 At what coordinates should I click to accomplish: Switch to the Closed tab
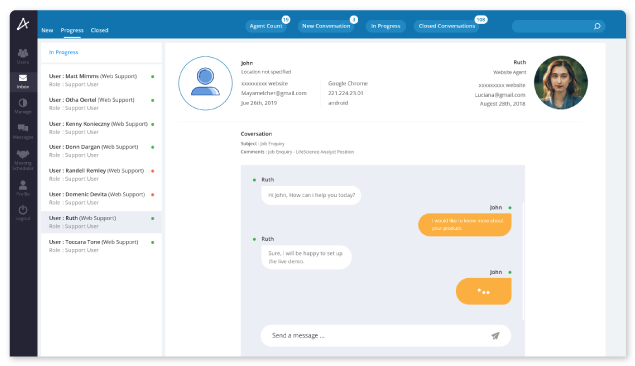click(100, 30)
